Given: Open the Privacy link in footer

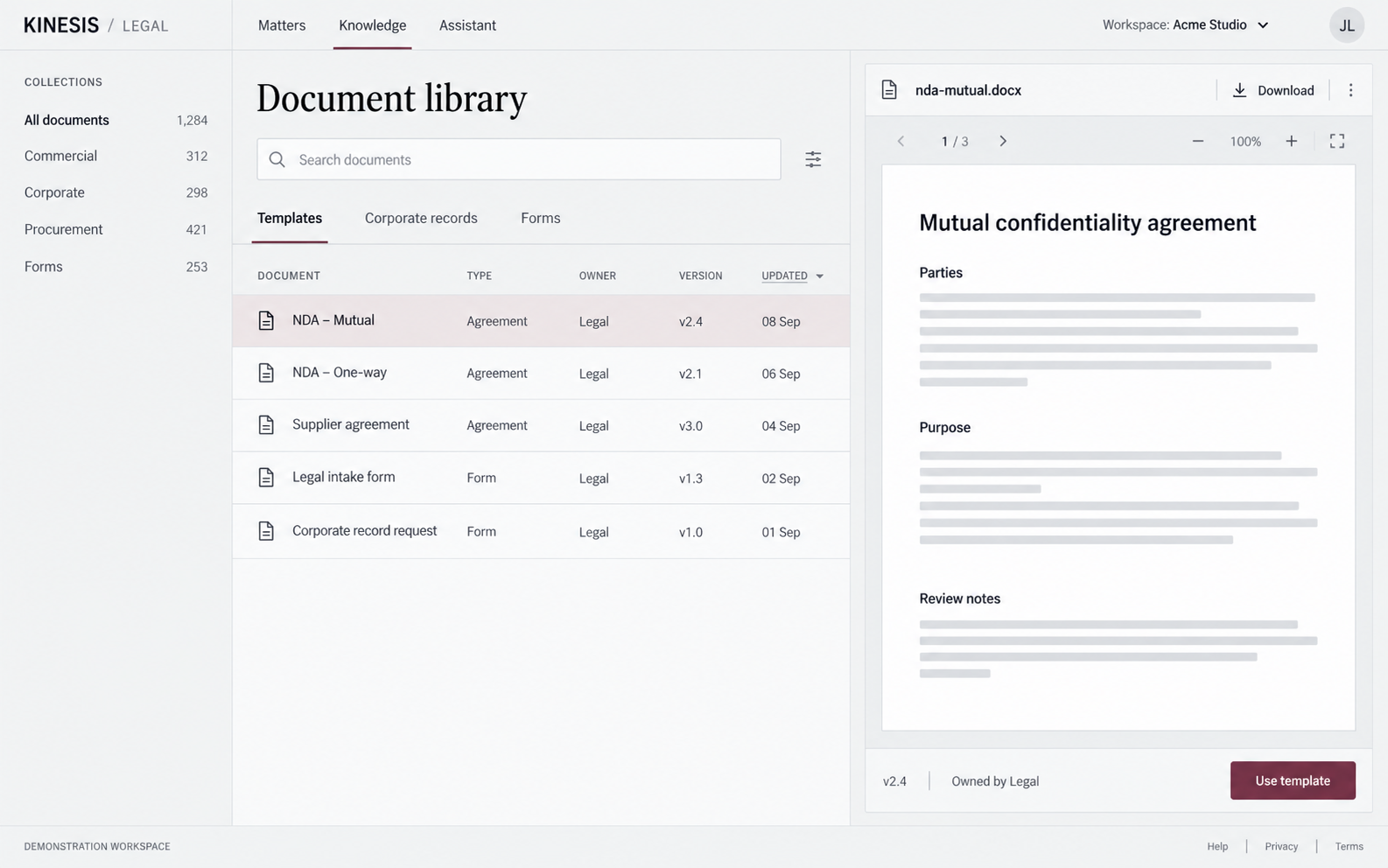Looking at the screenshot, I should pyautogui.click(x=1281, y=846).
